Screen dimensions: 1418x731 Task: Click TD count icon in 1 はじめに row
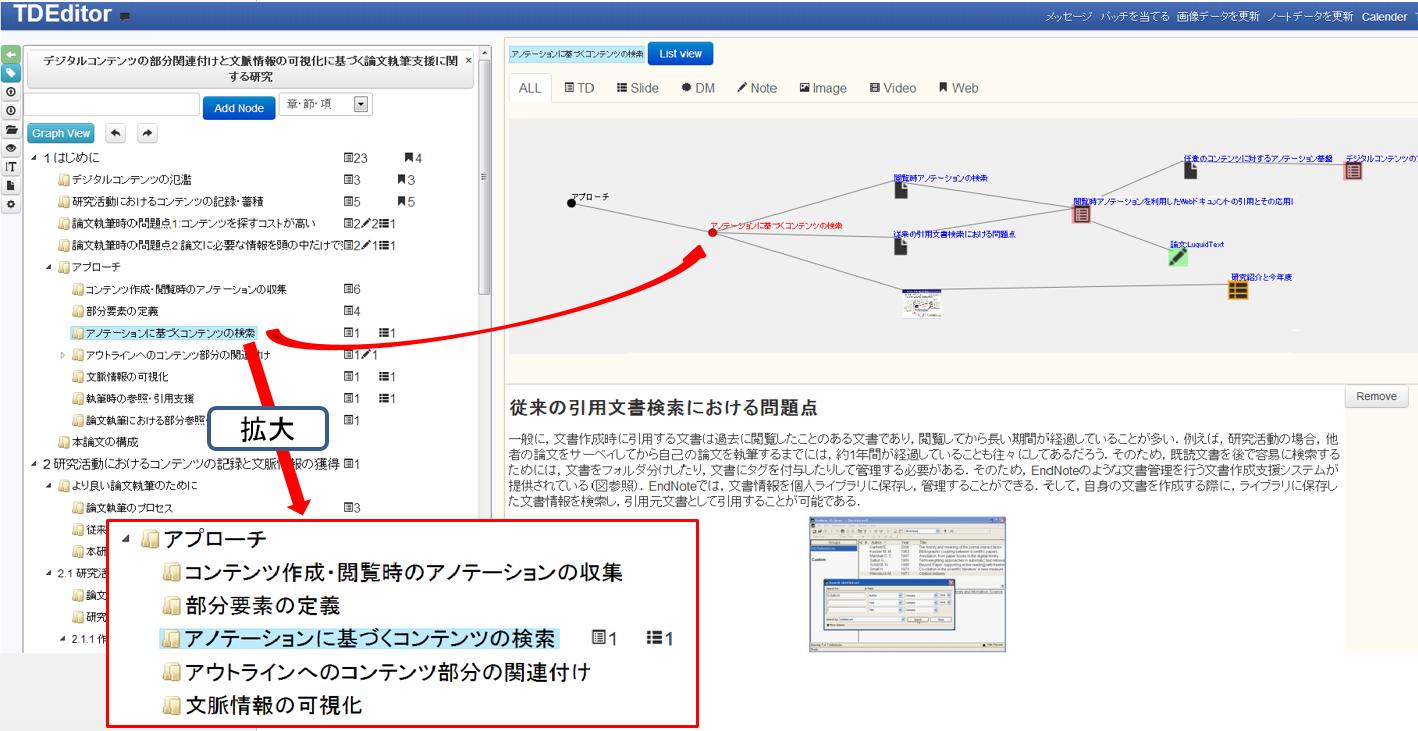349,158
